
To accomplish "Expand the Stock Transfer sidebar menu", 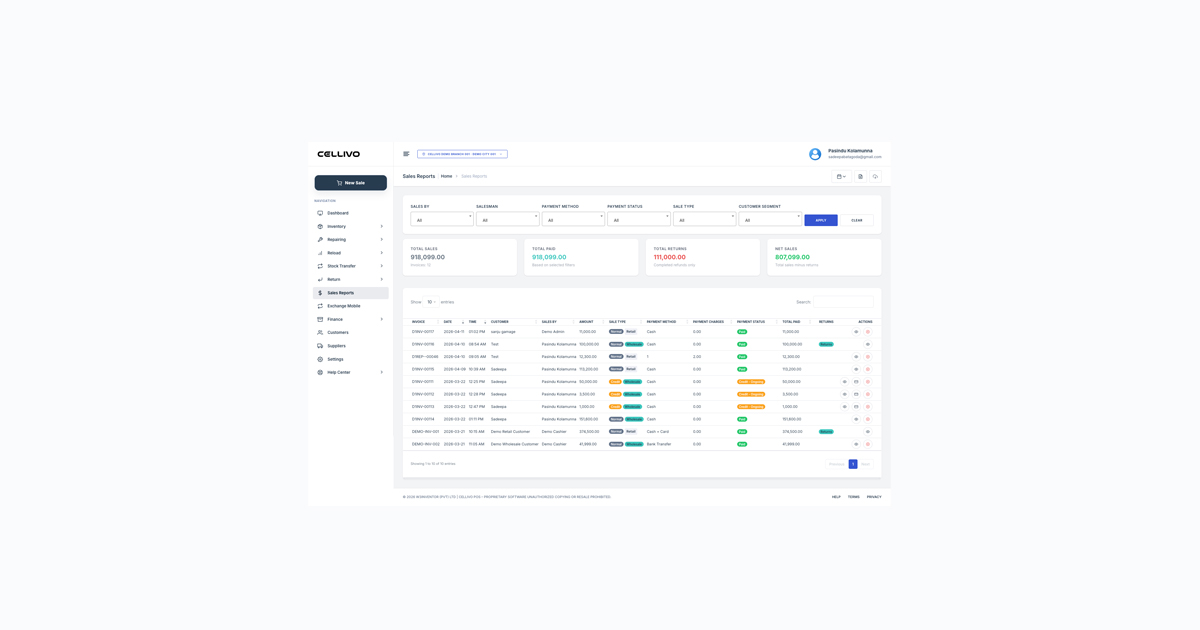I will pyautogui.click(x=351, y=266).
